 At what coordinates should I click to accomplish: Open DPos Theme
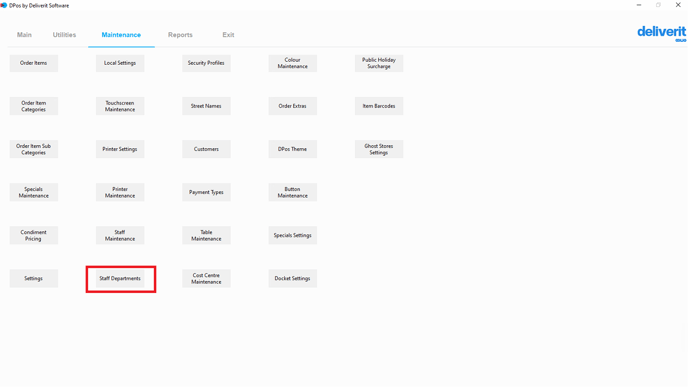pyautogui.click(x=293, y=149)
